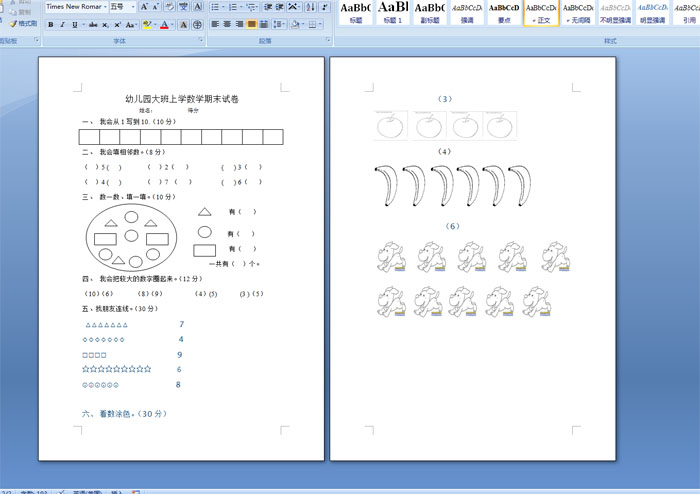The height and width of the screenshot is (494, 700).
Task: Click Format Painter button
Action: [23, 24]
